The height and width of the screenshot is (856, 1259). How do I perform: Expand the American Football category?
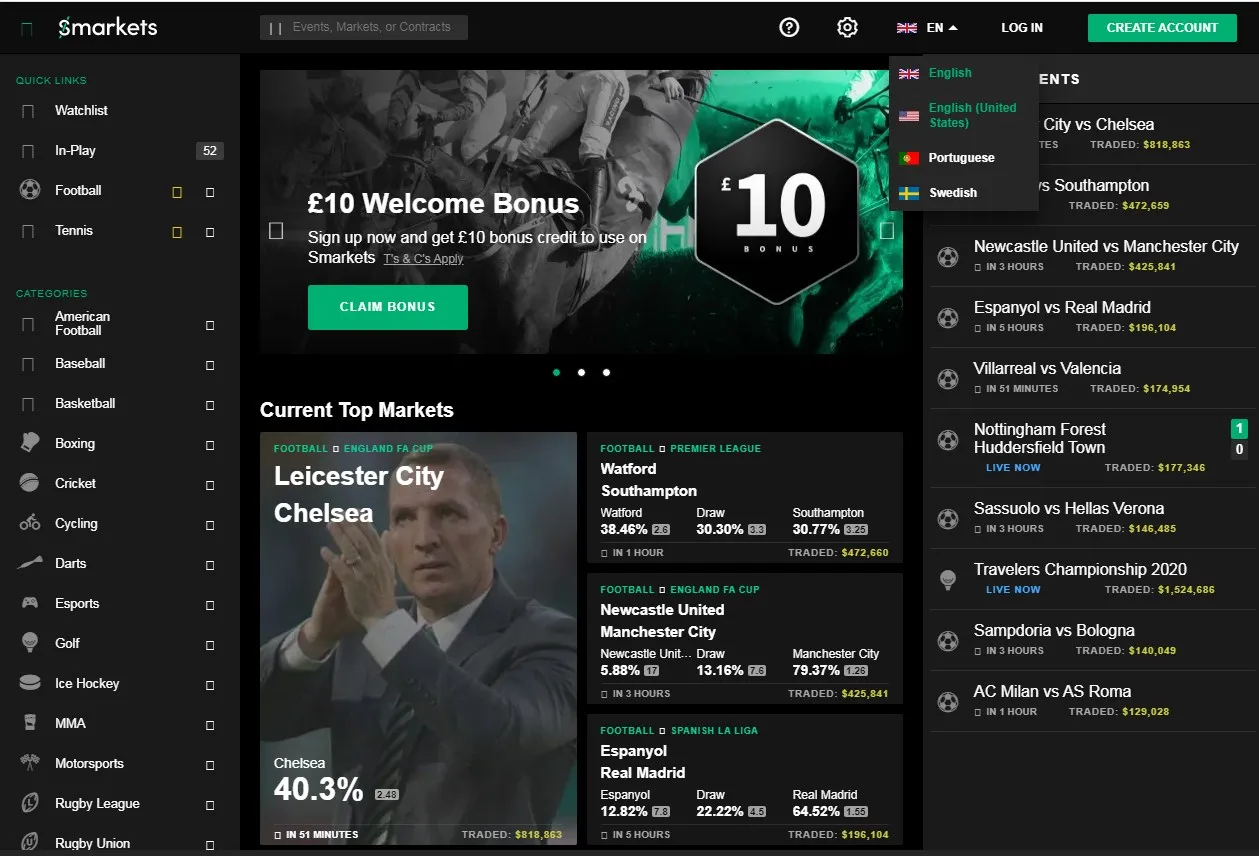click(210, 325)
